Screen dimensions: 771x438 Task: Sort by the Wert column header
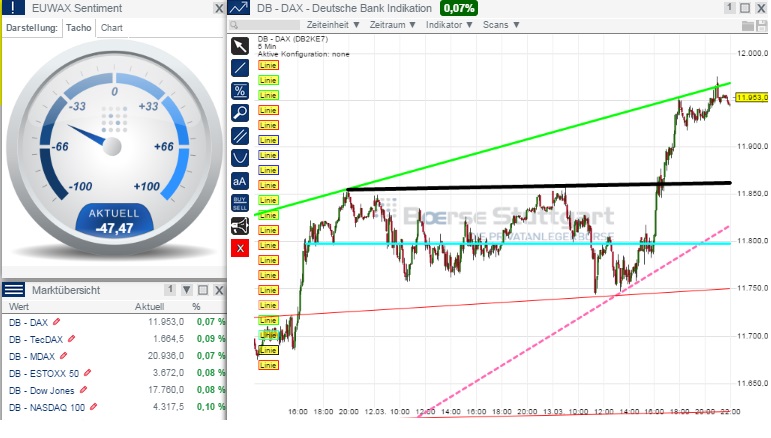pos(19,307)
